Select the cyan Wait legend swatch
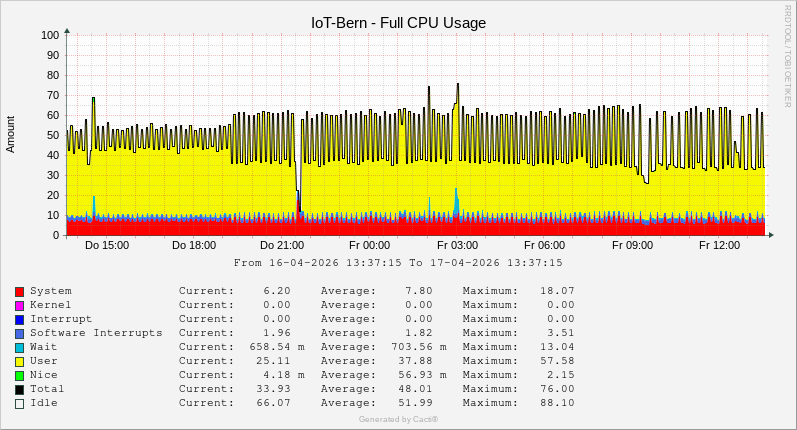 pos(19,347)
